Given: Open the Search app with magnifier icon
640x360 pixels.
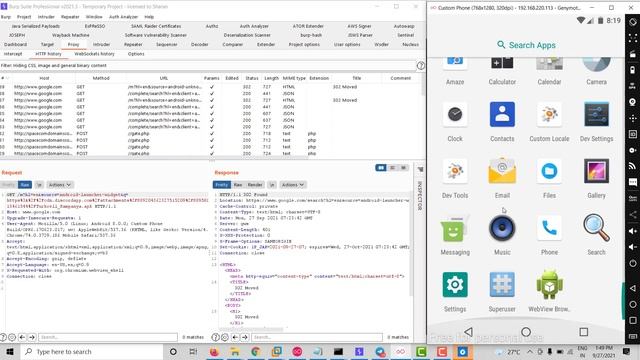Looking at the screenshot, I should (x=596, y=236).
